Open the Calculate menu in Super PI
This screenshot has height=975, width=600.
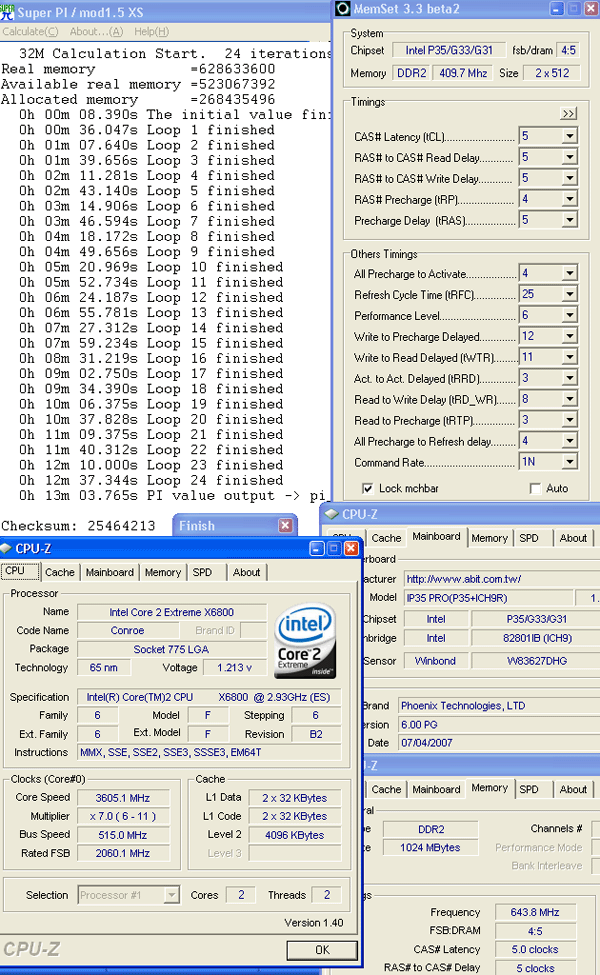tap(24, 31)
